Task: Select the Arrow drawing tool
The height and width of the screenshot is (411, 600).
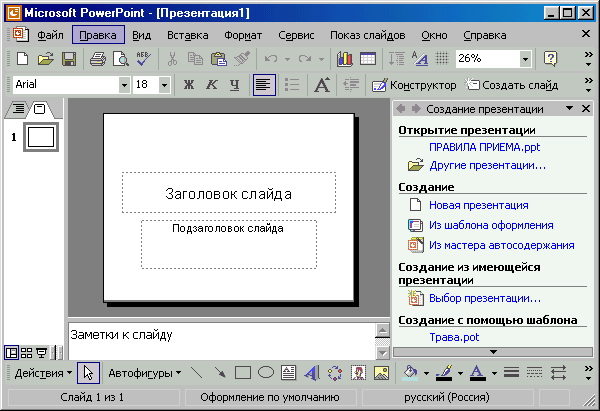Action: 220,373
